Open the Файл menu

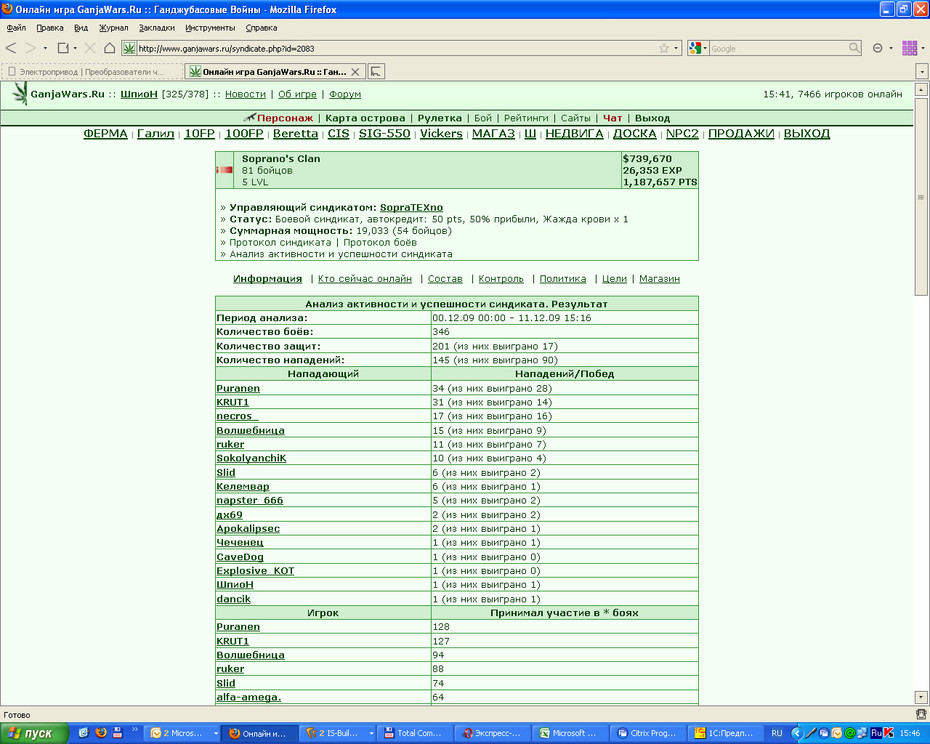[x=16, y=28]
